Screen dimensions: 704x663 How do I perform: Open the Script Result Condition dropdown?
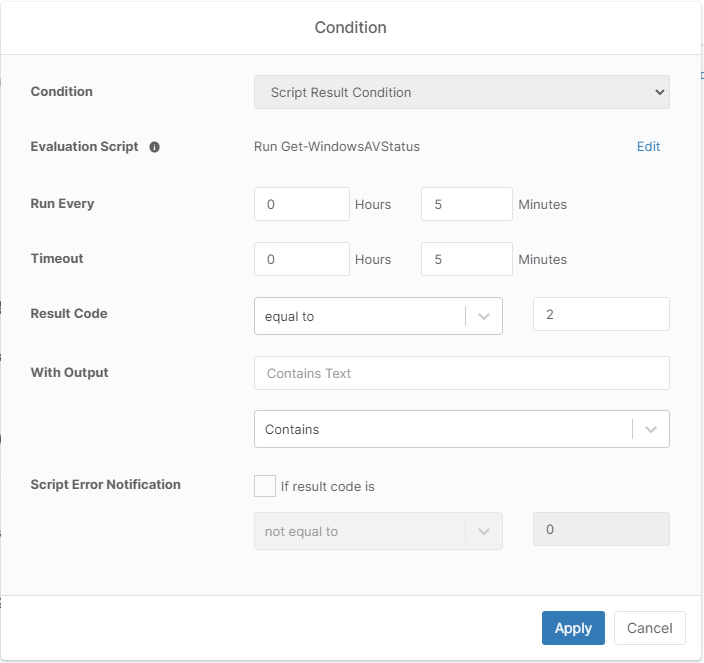(x=461, y=92)
